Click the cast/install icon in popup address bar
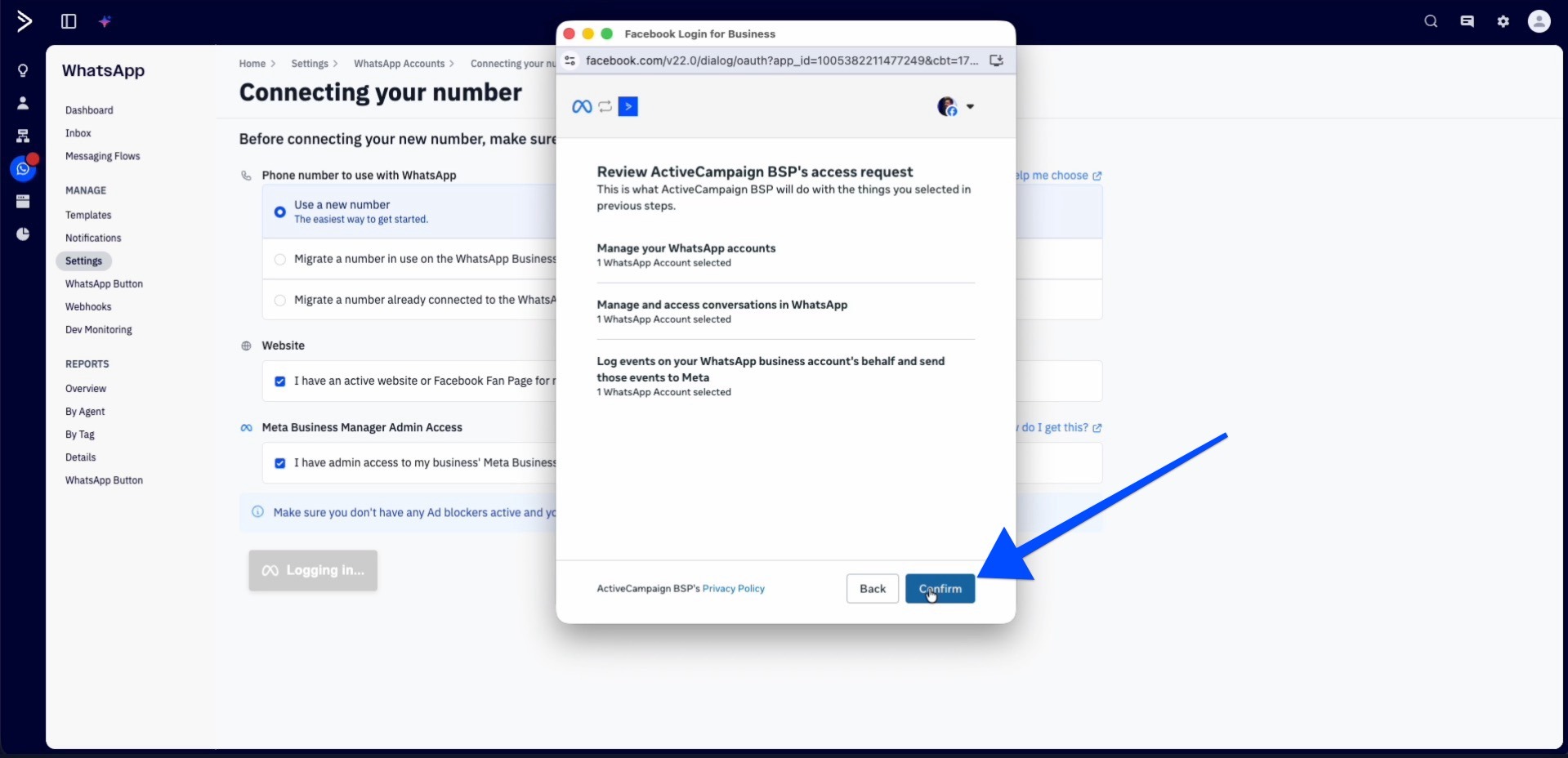Viewport: 1568px width, 758px height. (x=996, y=60)
